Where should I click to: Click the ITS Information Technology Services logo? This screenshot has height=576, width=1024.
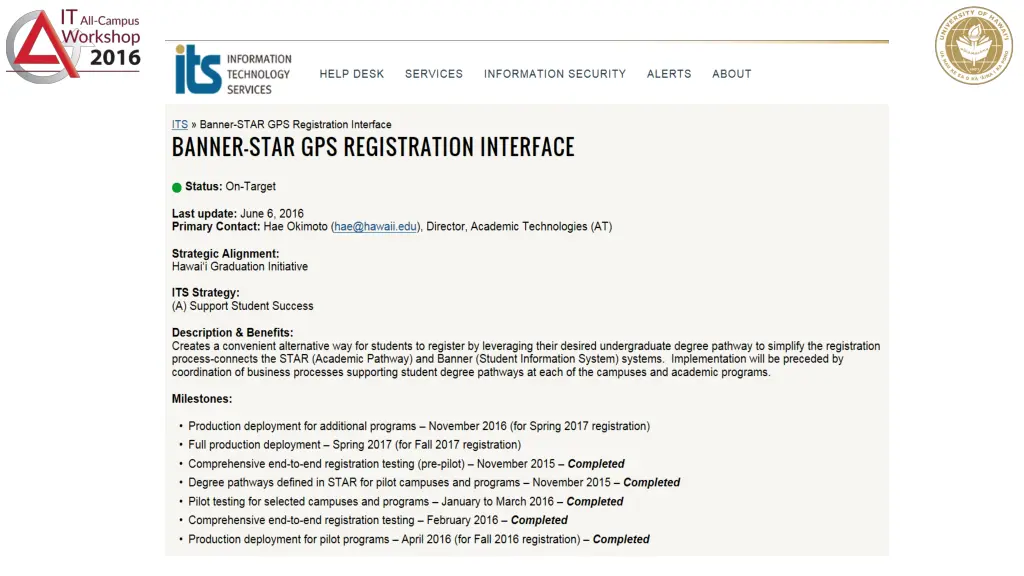coord(233,71)
